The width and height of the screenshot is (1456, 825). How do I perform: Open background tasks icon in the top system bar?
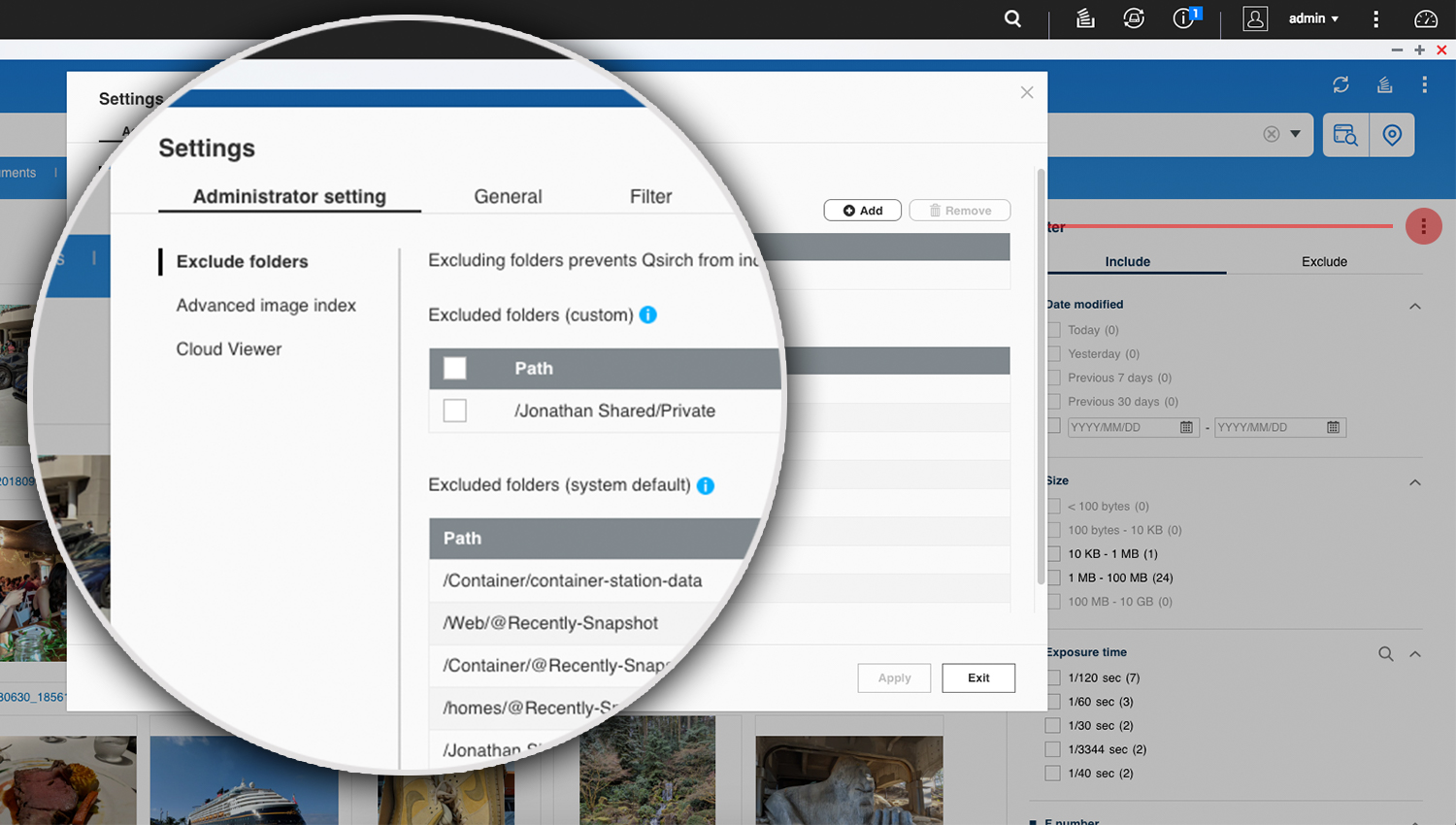click(x=1085, y=18)
